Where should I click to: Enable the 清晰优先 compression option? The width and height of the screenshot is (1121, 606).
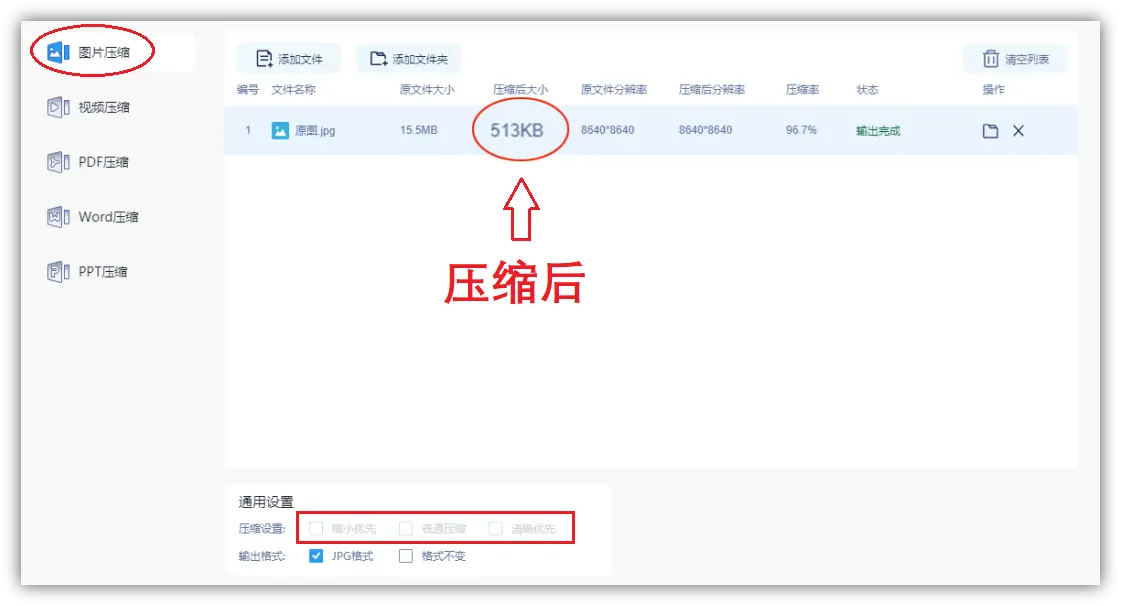point(496,528)
